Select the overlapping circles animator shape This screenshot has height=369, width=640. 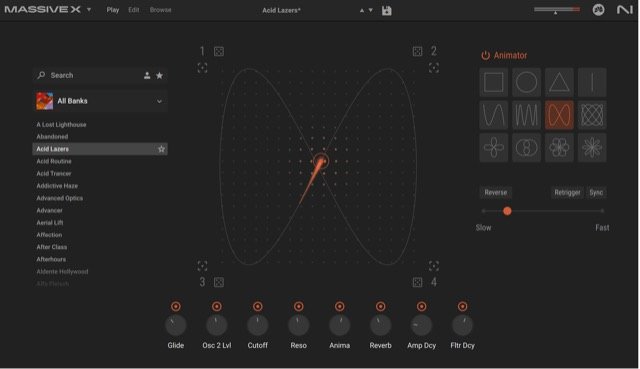[526, 147]
